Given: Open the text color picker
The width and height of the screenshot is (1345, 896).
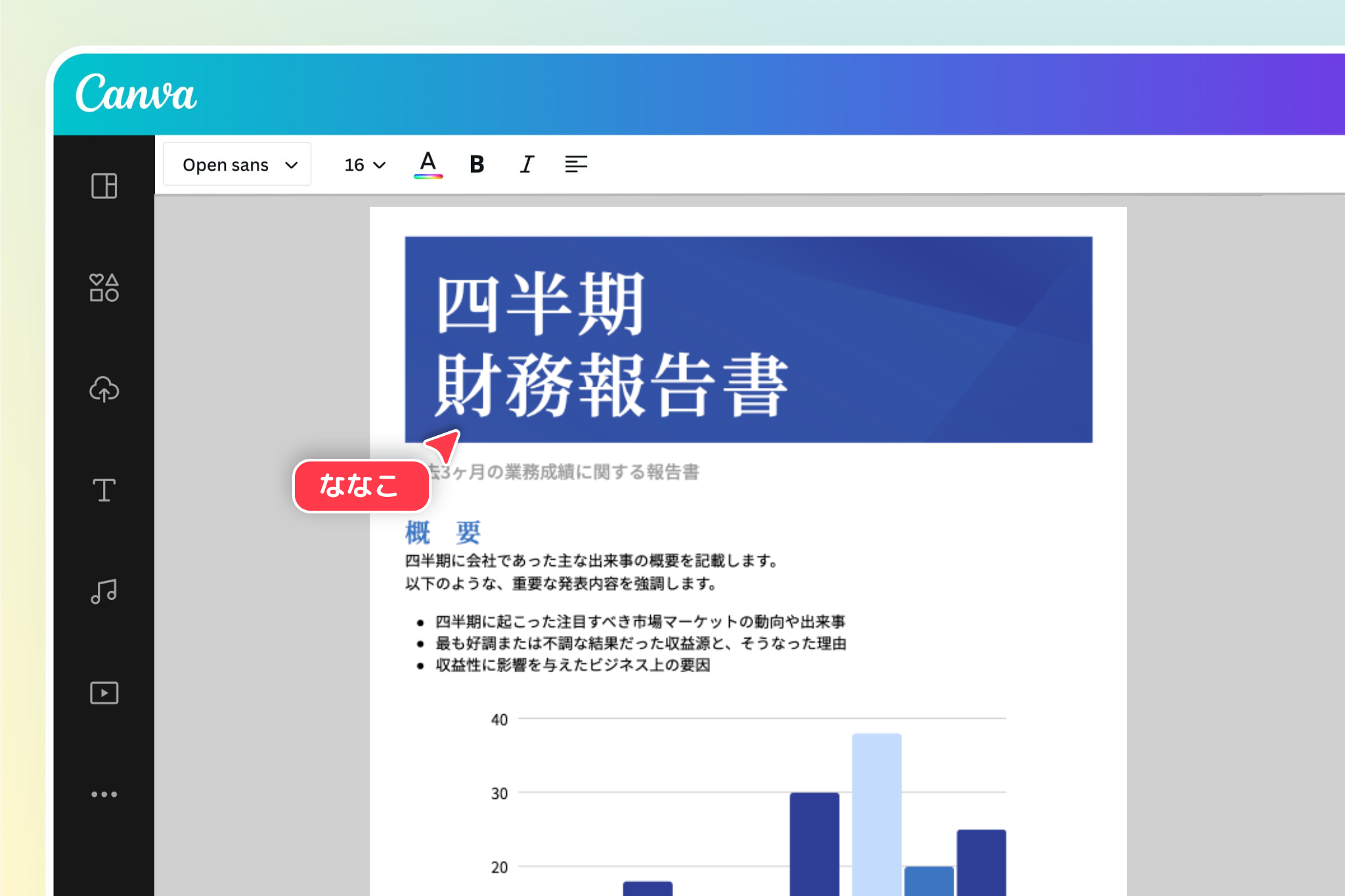Looking at the screenshot, I should click(x=428, y=164).
